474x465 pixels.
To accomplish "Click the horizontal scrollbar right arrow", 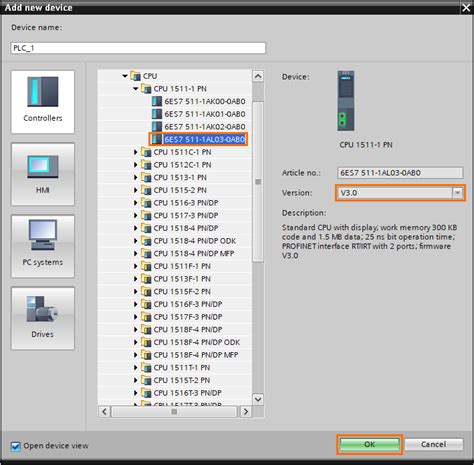I will [x=246, y=412].
